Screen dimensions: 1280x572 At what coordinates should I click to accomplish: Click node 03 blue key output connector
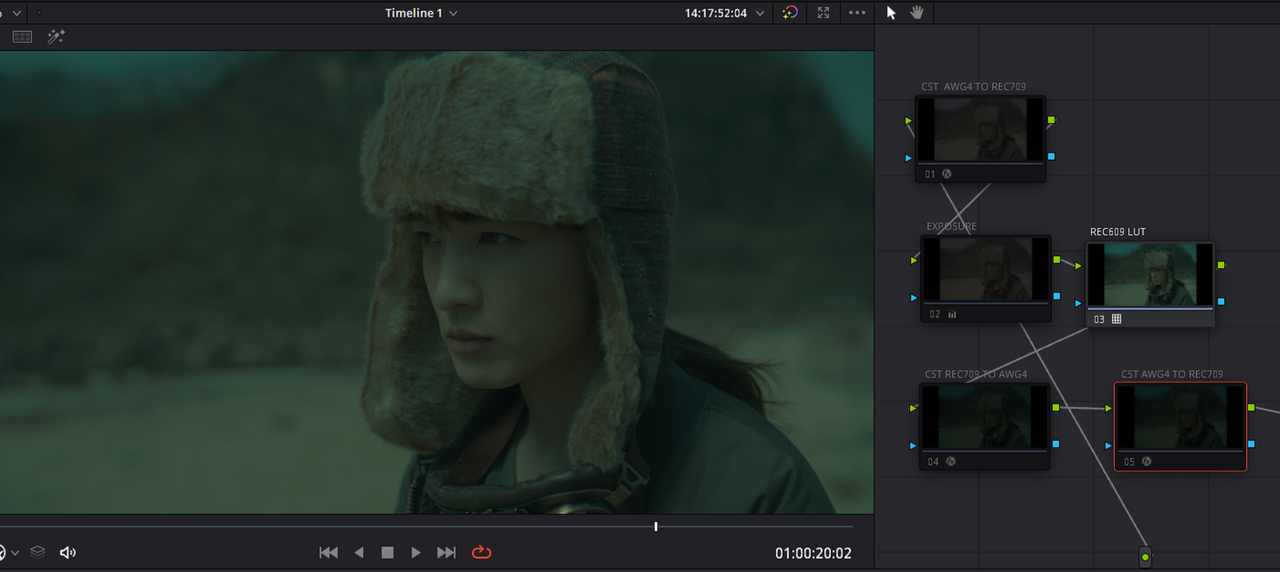tap(1221, 301)
